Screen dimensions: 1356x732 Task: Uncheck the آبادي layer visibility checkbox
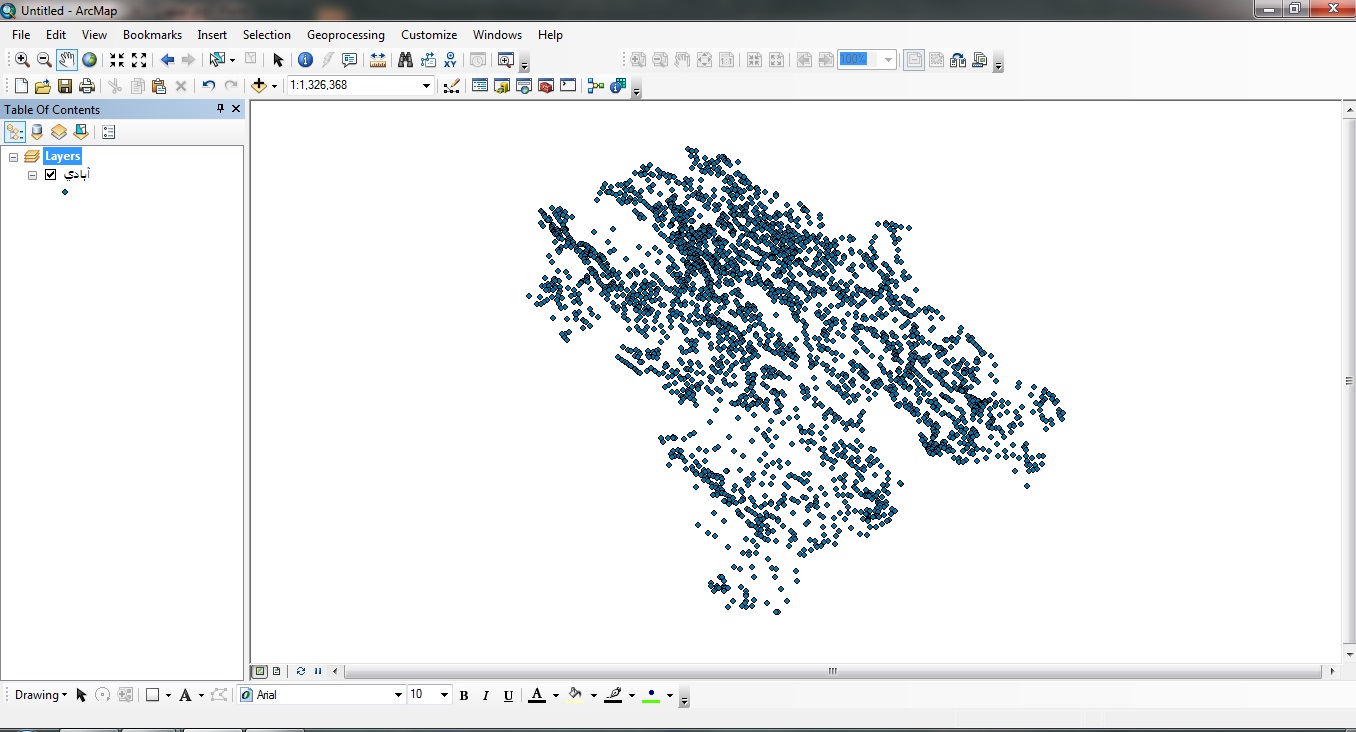click(x=51, y=175)
